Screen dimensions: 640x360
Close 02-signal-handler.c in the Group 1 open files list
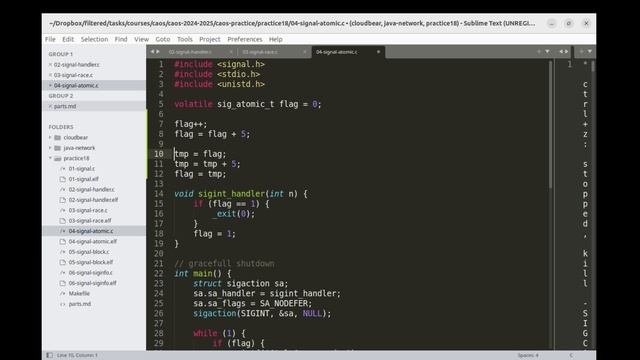(x=50, y=64)
